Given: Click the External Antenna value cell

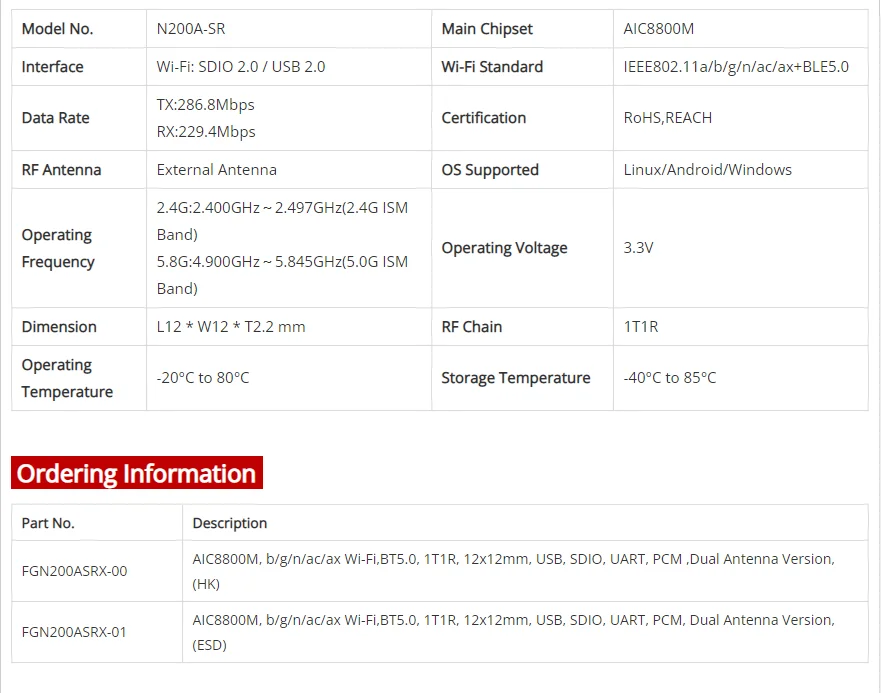Looking at the screenshot, I should click(216, 170).
